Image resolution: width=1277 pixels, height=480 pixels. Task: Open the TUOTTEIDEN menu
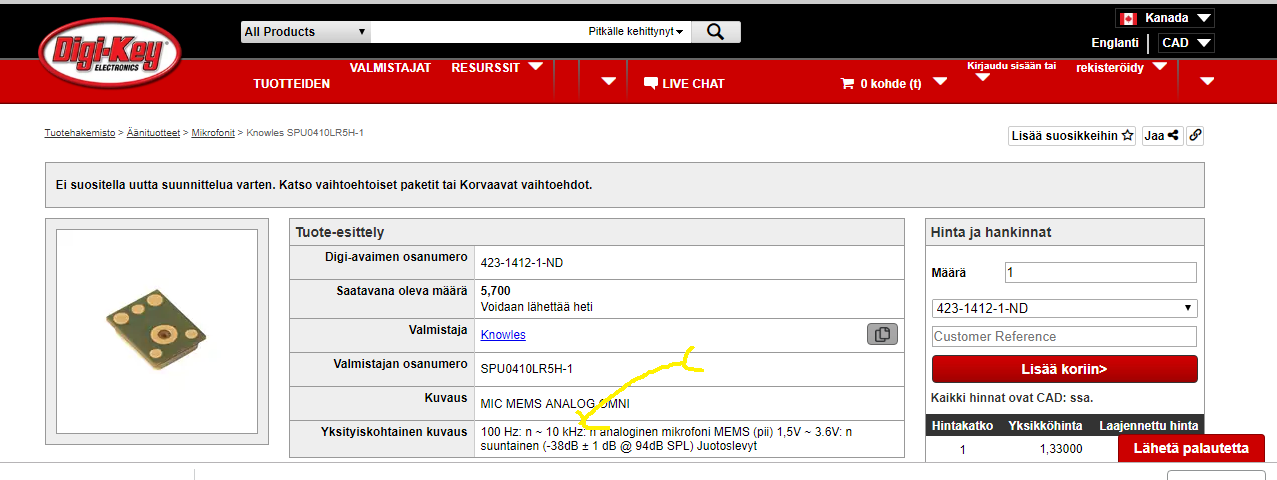pyautogui.click(x=291, y=84)
